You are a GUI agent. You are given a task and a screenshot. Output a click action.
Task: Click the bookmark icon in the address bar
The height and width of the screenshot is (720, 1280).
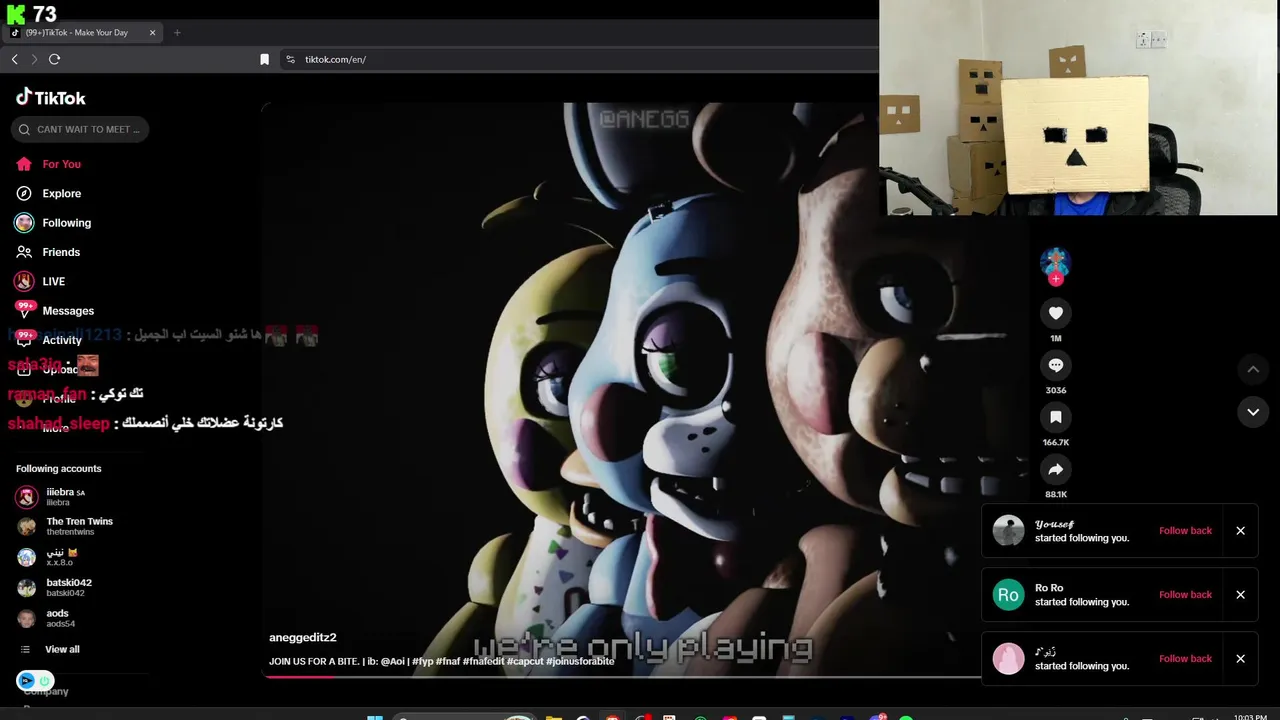click(x=264, y=59)
